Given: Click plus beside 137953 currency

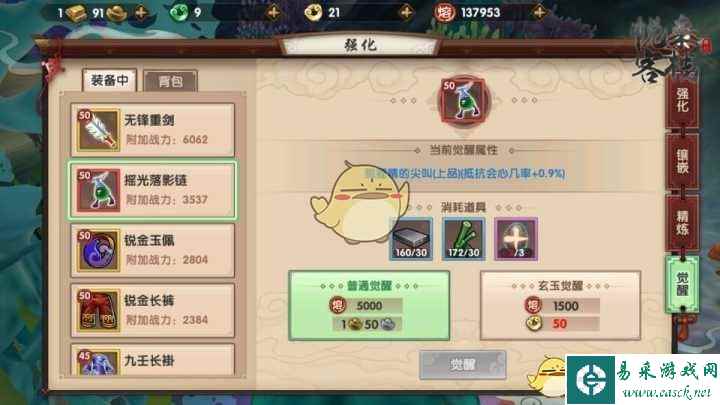Looking at the screenshot, I should [540, 12].
